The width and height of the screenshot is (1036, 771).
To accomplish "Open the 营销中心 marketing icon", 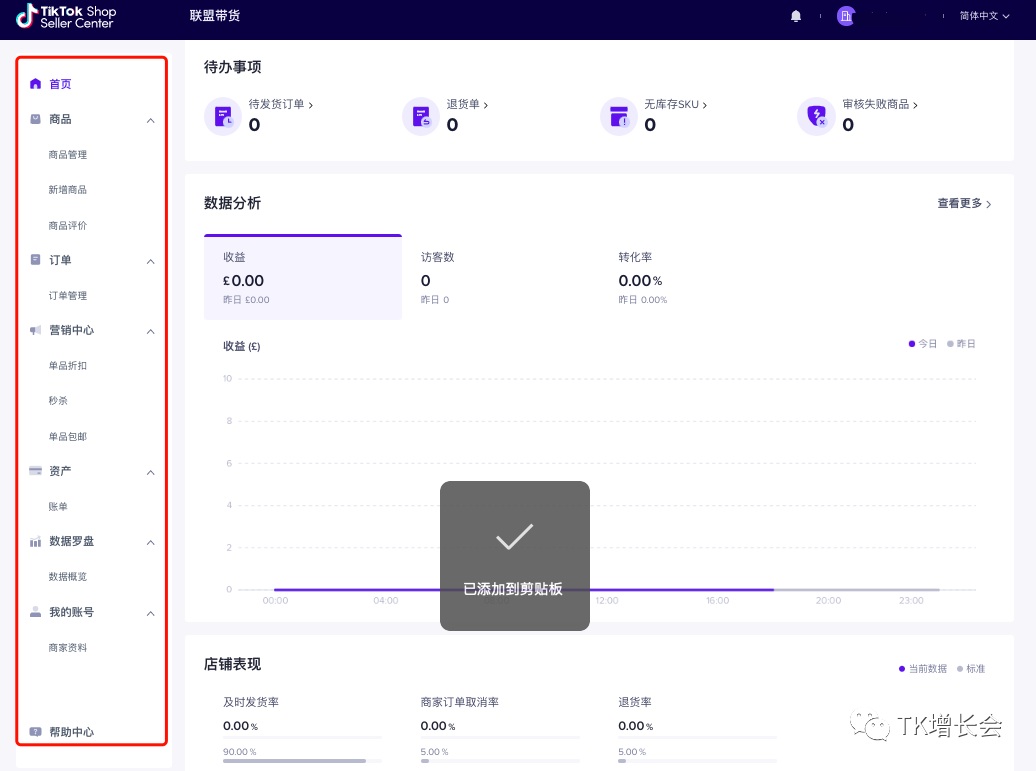I will [x=34, y=330].
